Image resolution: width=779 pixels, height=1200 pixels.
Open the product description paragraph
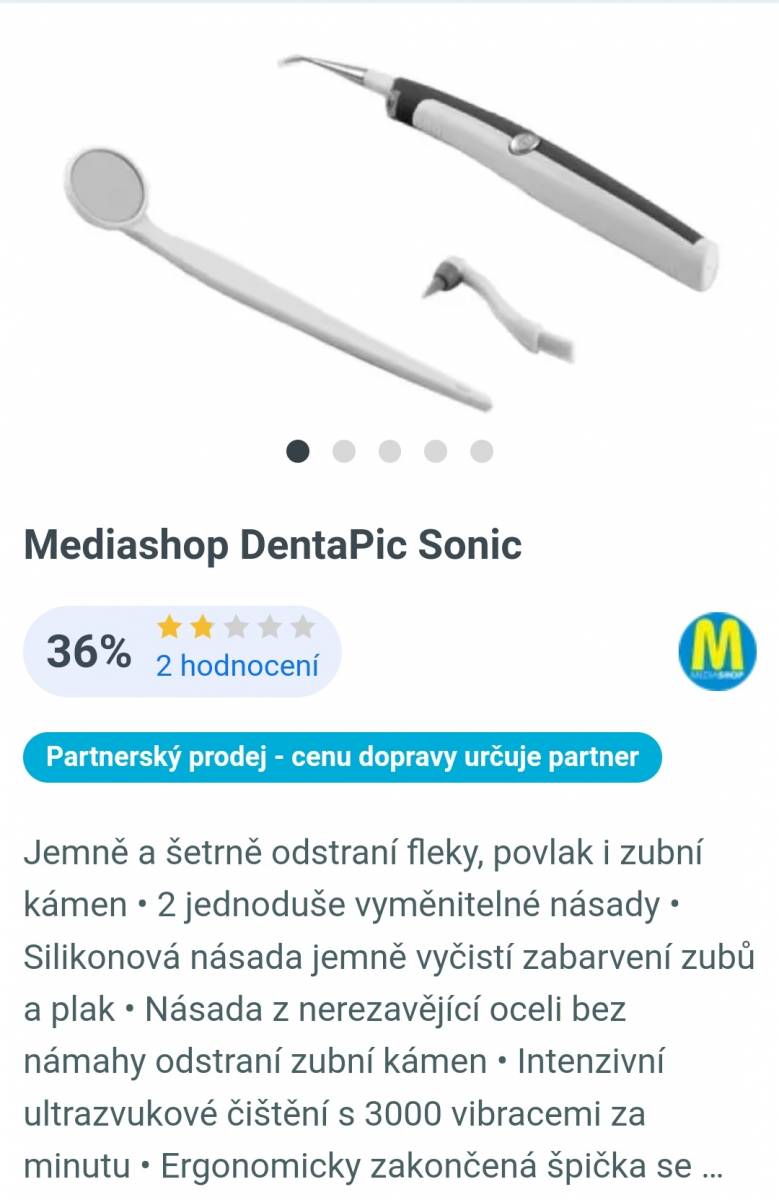(x=388, y=1010)
